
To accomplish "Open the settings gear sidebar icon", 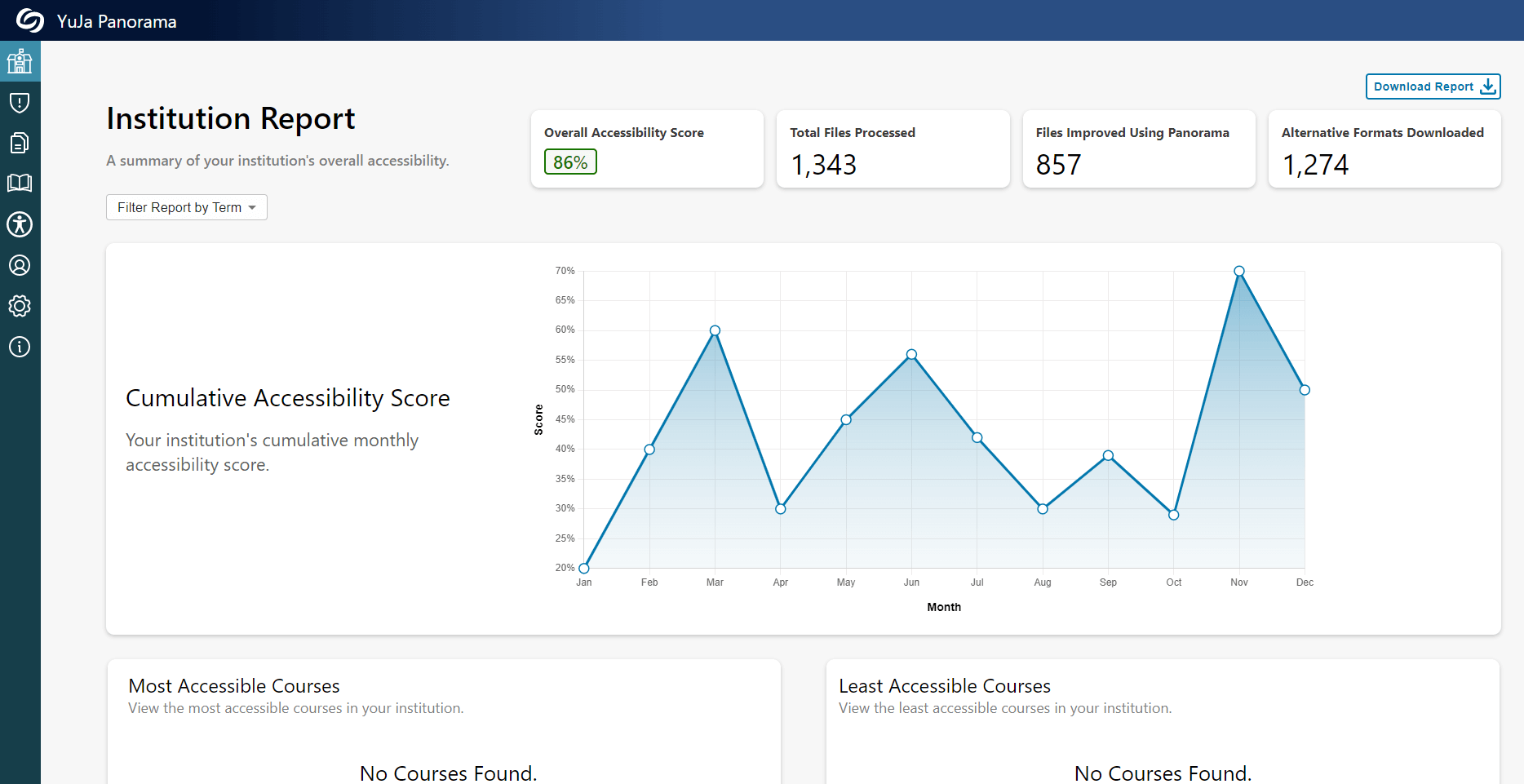I will (x=20, y=306).
